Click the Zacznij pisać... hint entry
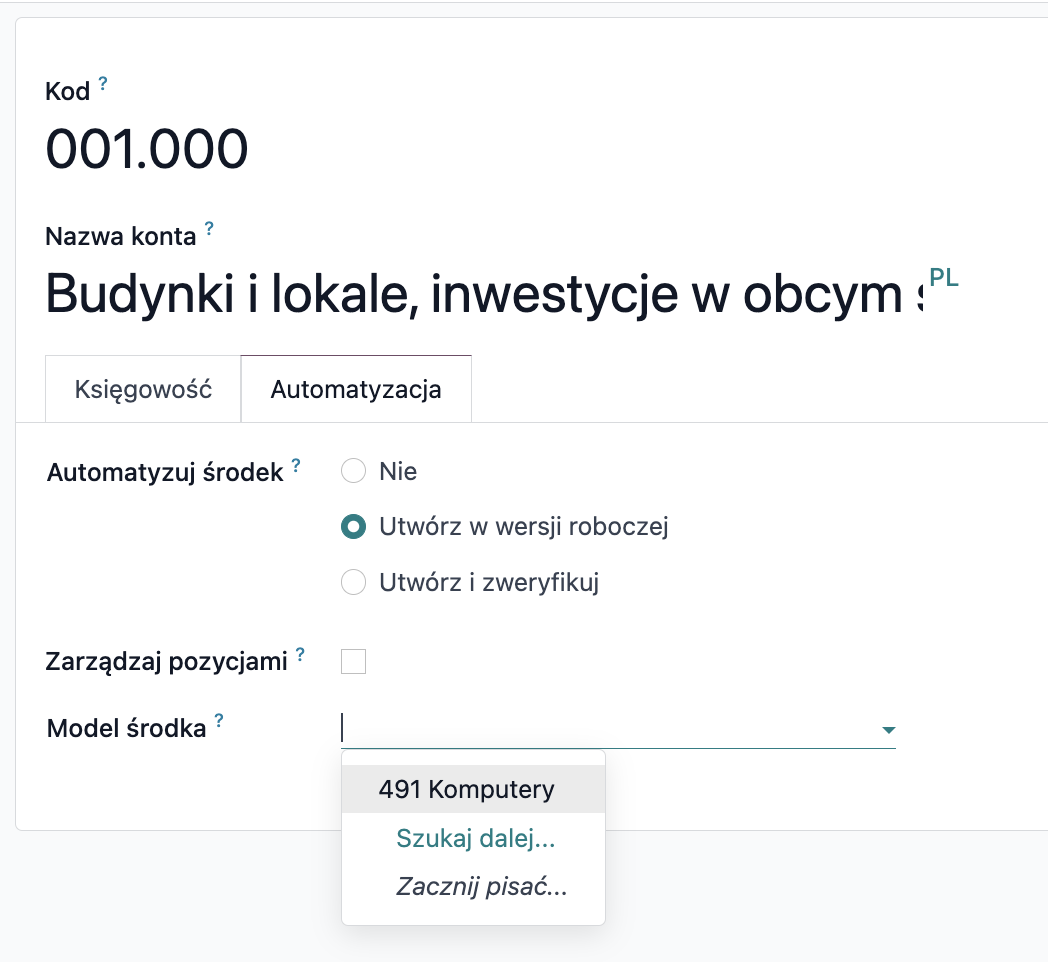The height and width of the screenshot is (962, 1048). [x=481, y=886]
